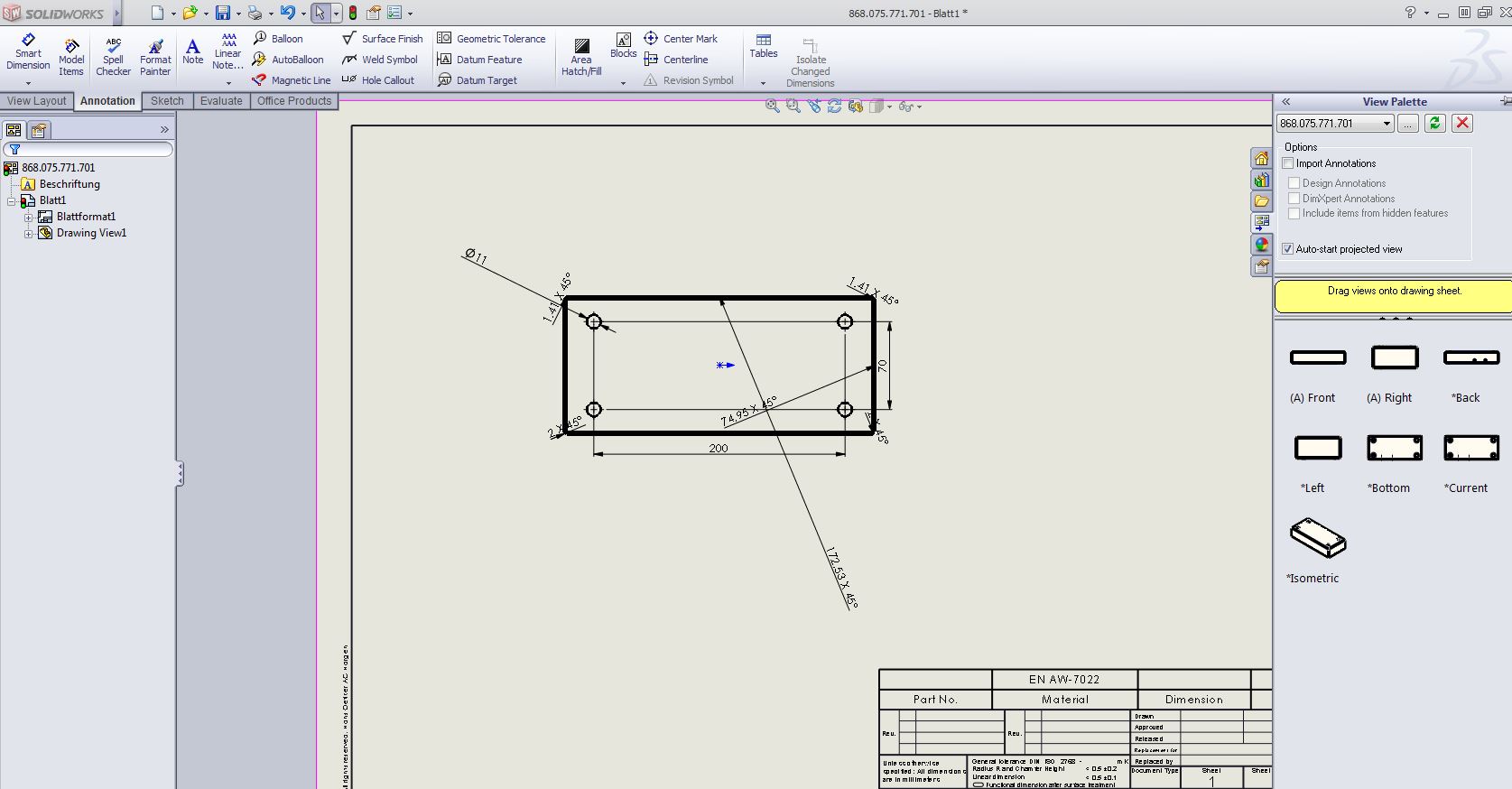The width and height of the screenshot is (1512, 789).
Task: Open File Explorer task pane tab
Action: point(1261,201)
